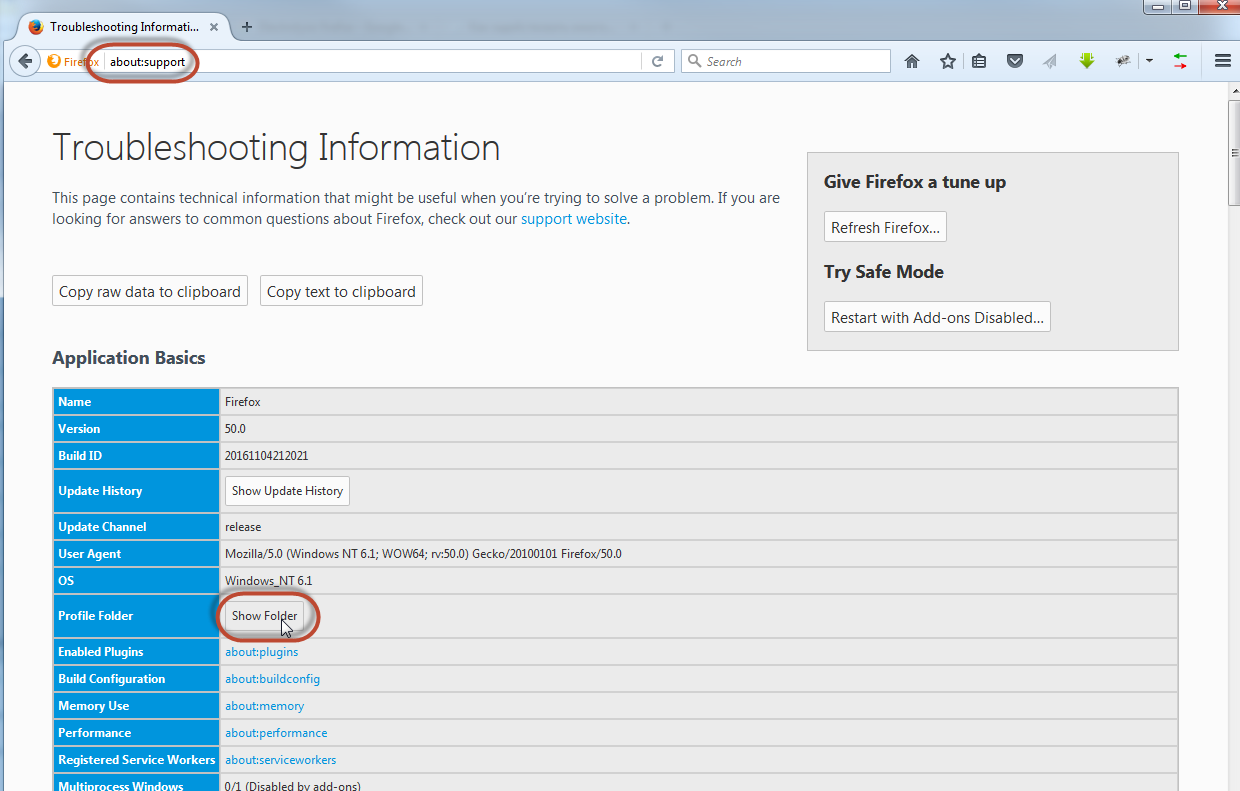This screenshot has height=791, width=1240.
Task: Open the support website link
Action: coord(574,218)
